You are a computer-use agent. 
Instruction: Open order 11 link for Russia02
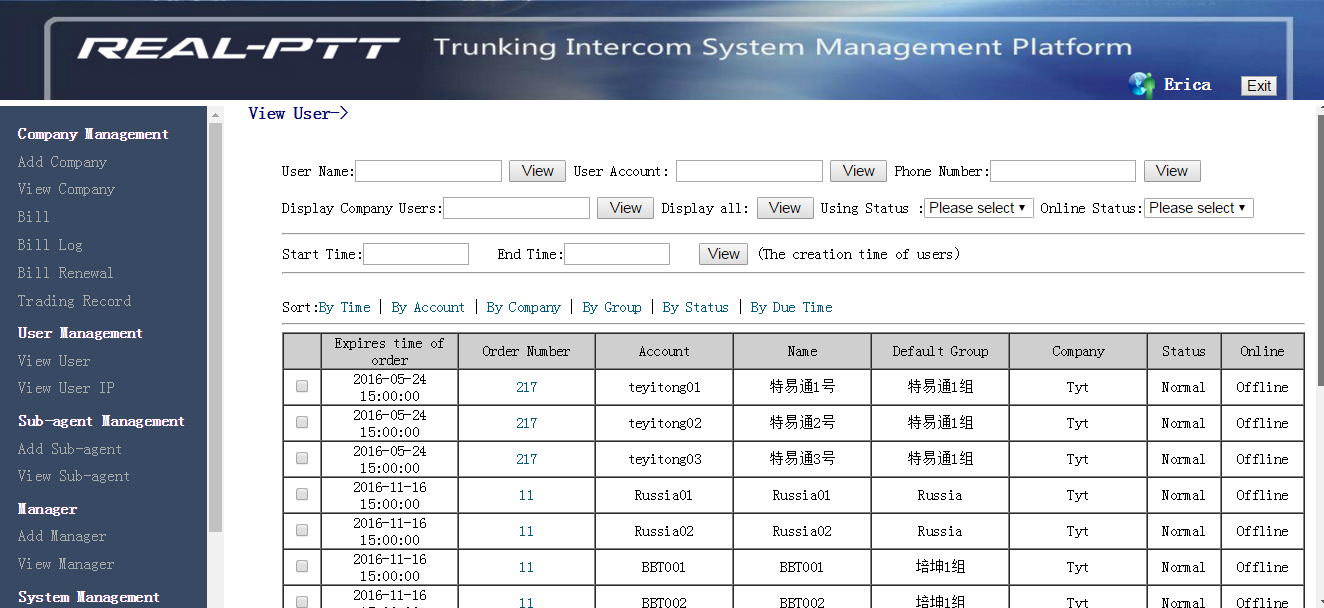tap(526, 531)
